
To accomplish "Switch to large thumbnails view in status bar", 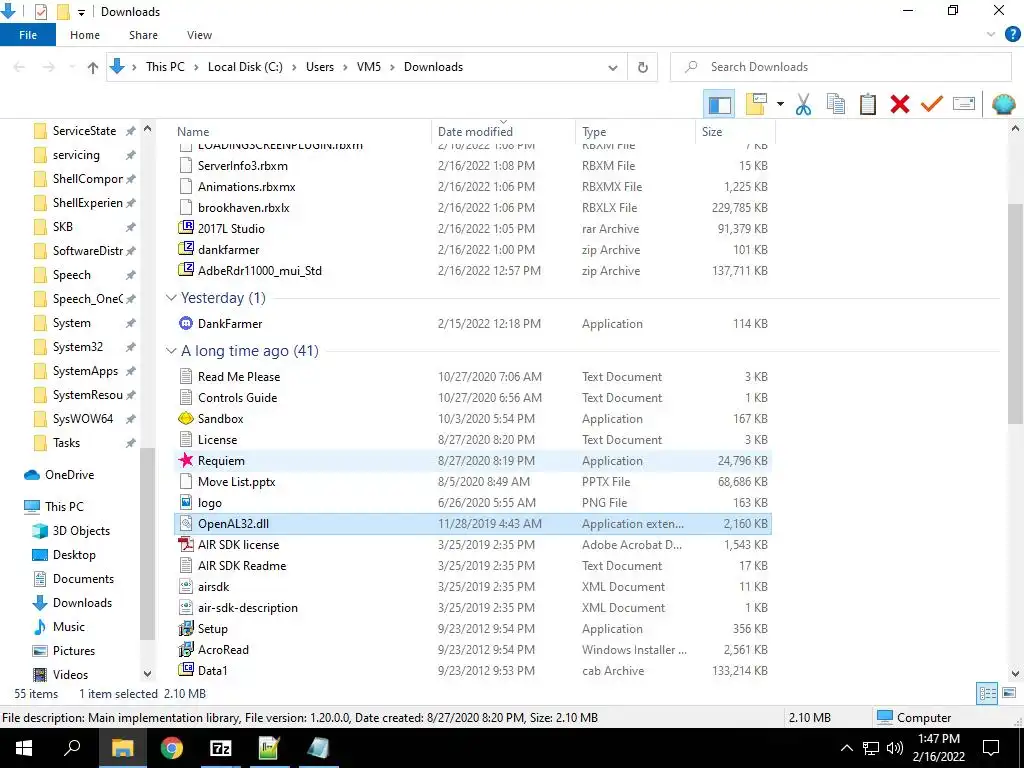I will [x=1009, y=694].
